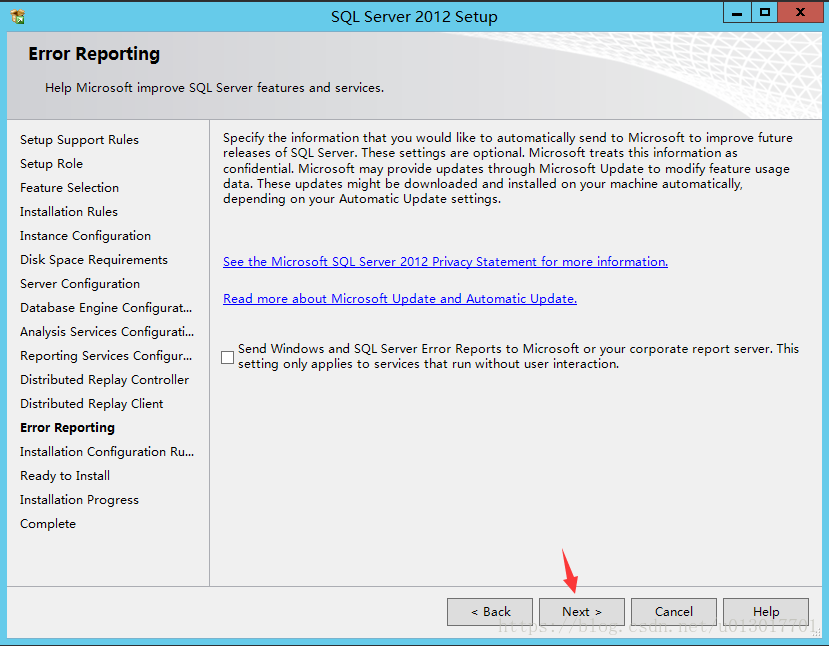Open the SQL Server 2012 Privacy Statement link

pos(445,262)
